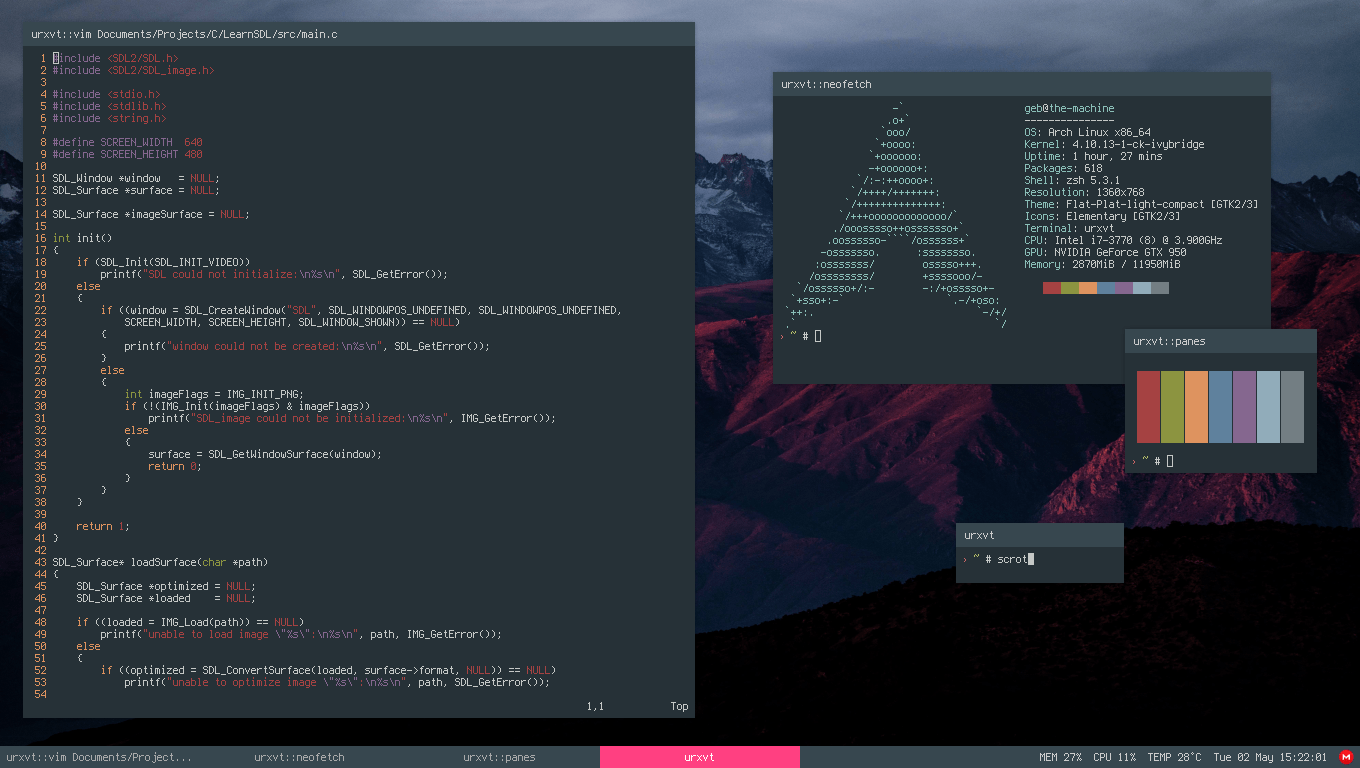1360x768 pixels.
Task: Switch to the urxvt::vim taskbar entry
Action: coord(100,757)
